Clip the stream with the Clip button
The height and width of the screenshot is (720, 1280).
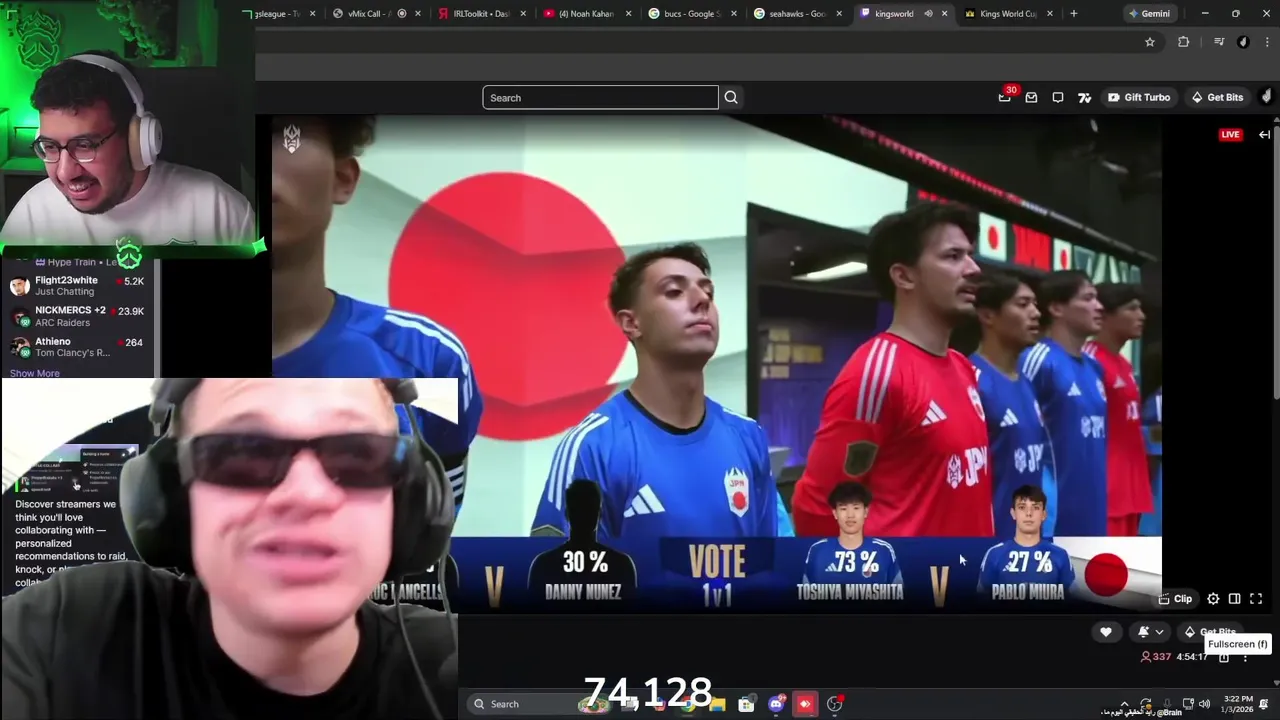[1175, 599]
